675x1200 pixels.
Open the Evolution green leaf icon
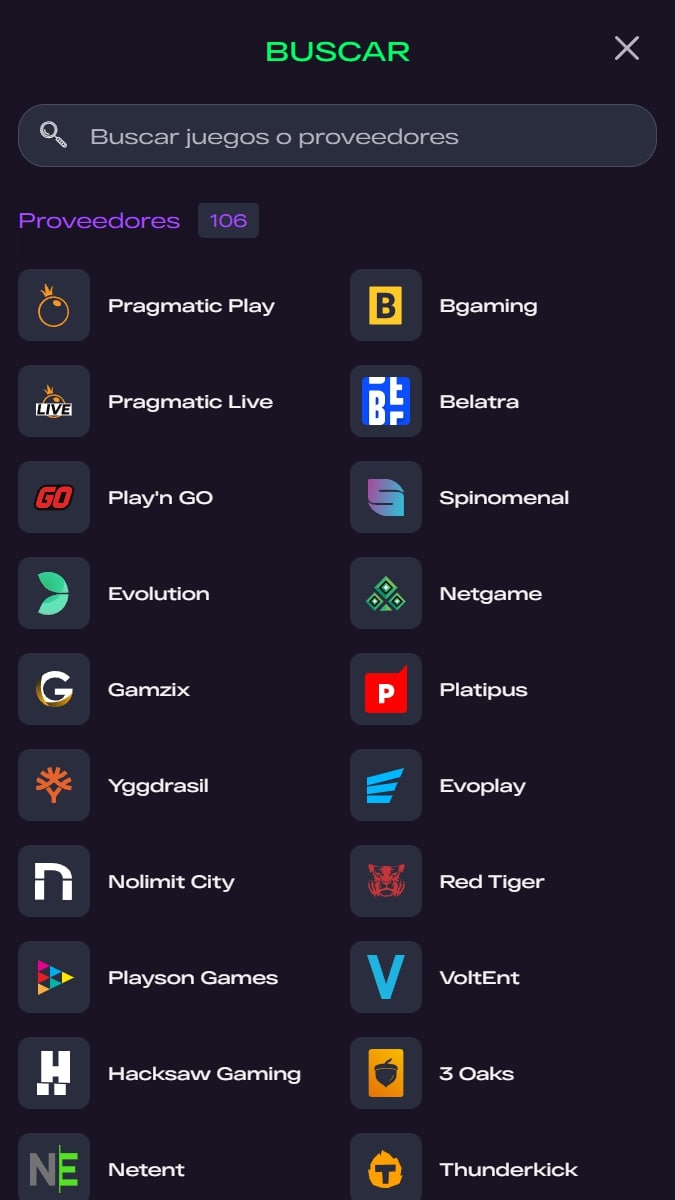(54, 593)
